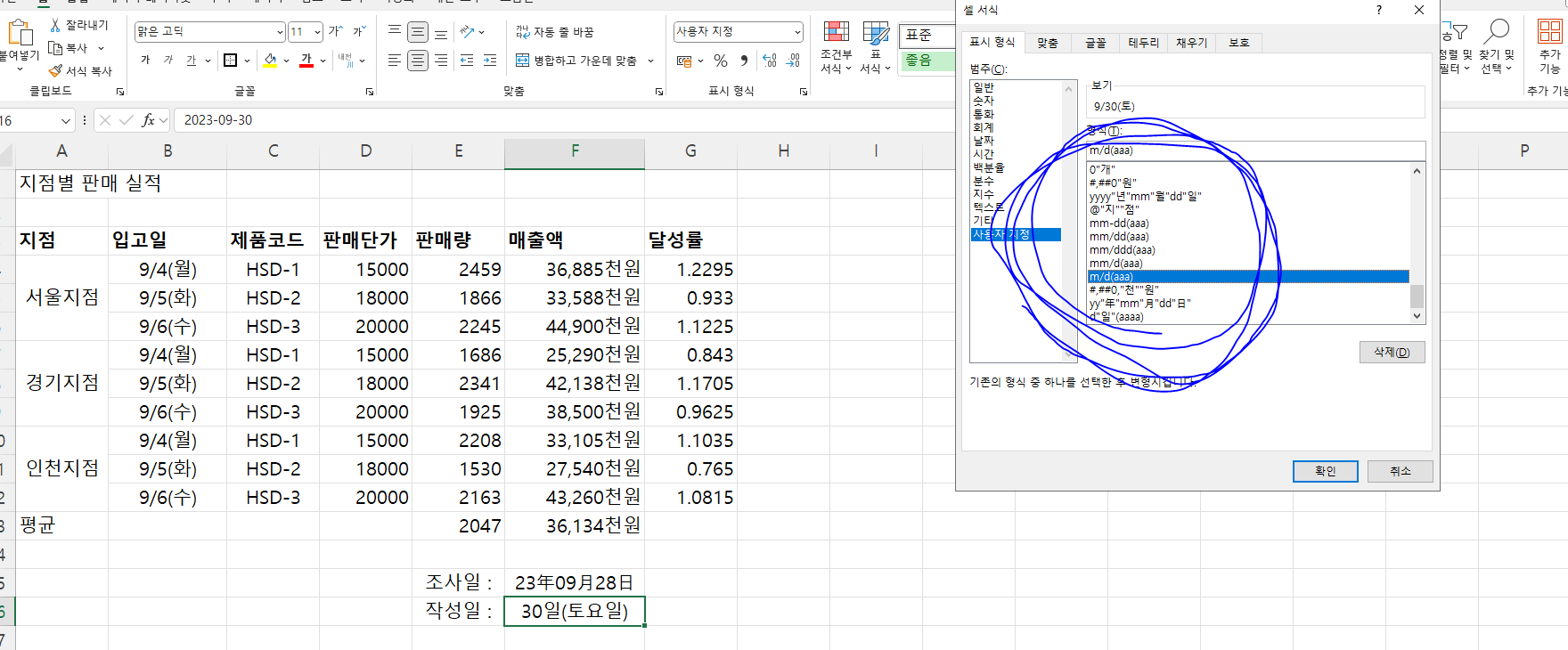Toggle center horizontal alignment button
This screenshot has width=1568, height=650.
point(417,61)
